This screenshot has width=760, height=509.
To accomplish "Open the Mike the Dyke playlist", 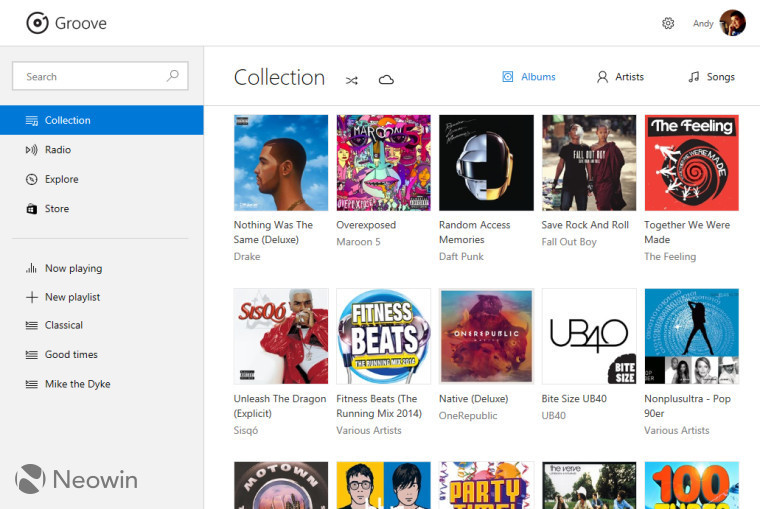I will [102, 384].
